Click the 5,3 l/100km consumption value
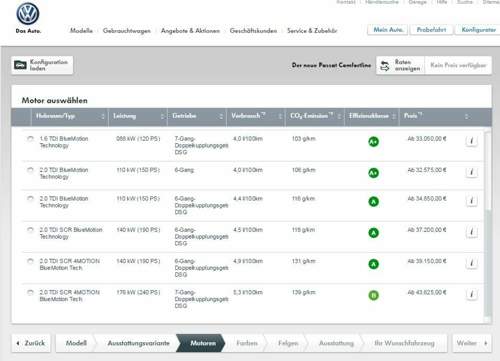 248,292
